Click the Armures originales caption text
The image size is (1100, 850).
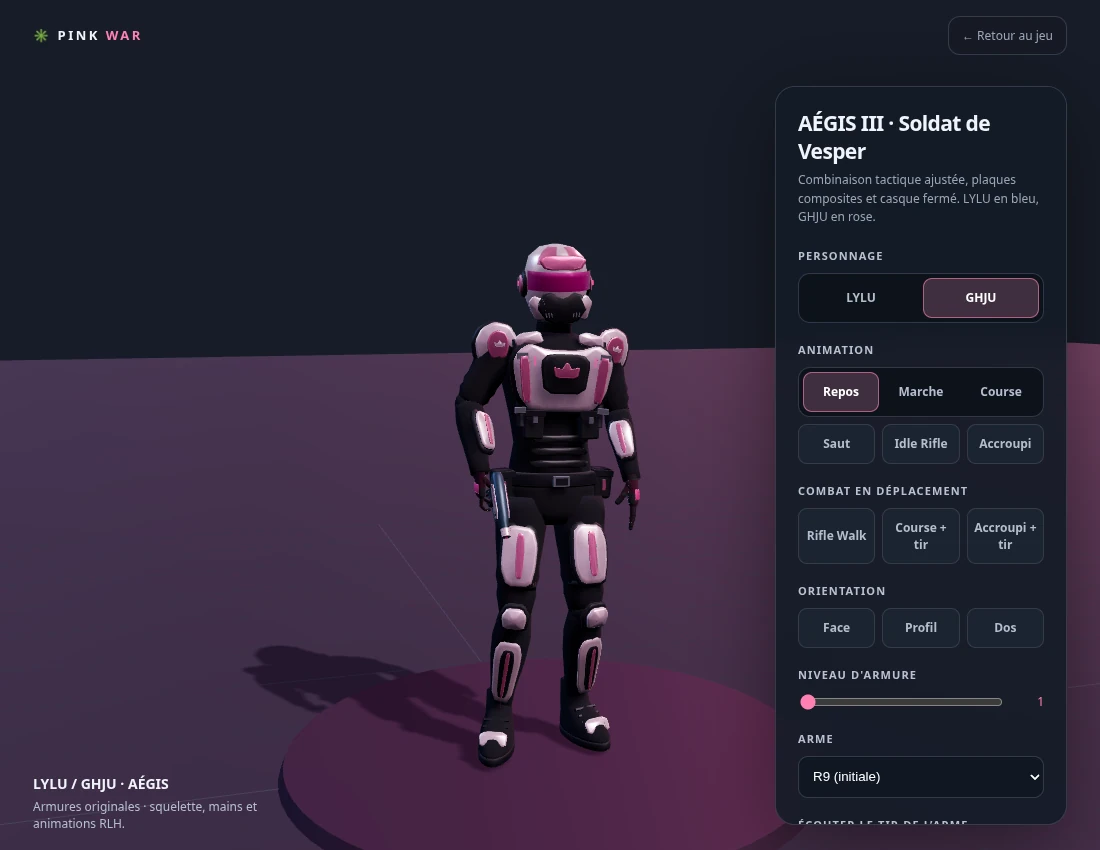click(x=145, y=815)
